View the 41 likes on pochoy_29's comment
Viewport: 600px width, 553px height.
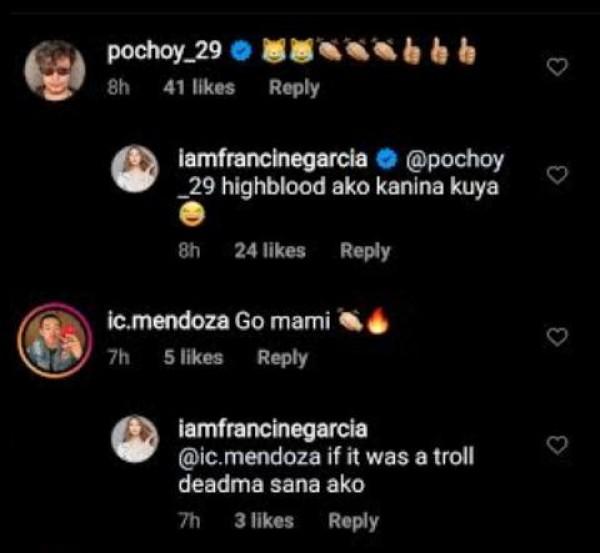pyautogui.click(x=200, y=87)
